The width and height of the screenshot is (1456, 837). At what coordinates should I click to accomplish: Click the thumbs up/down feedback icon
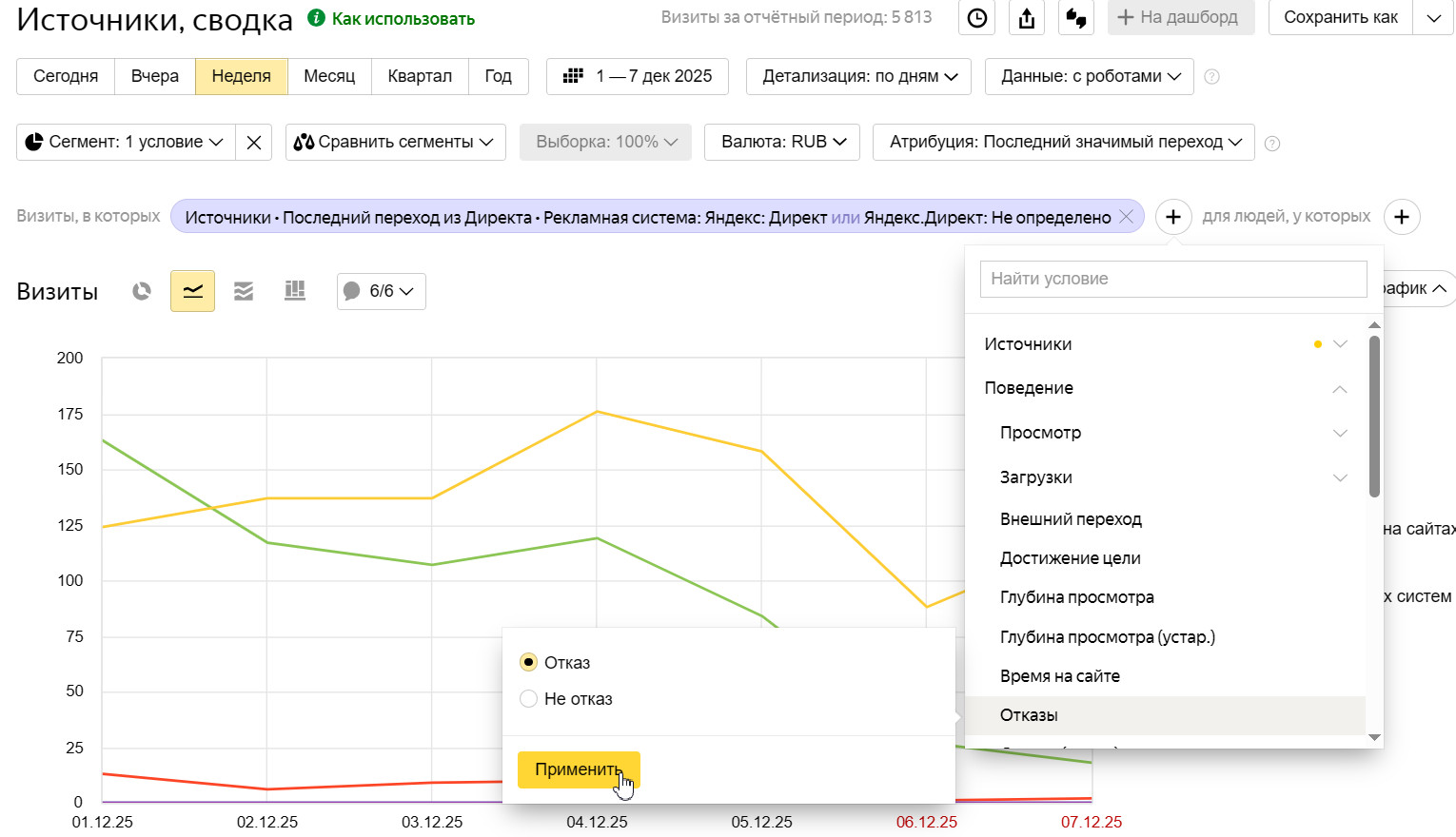(x=1076, y=18)
